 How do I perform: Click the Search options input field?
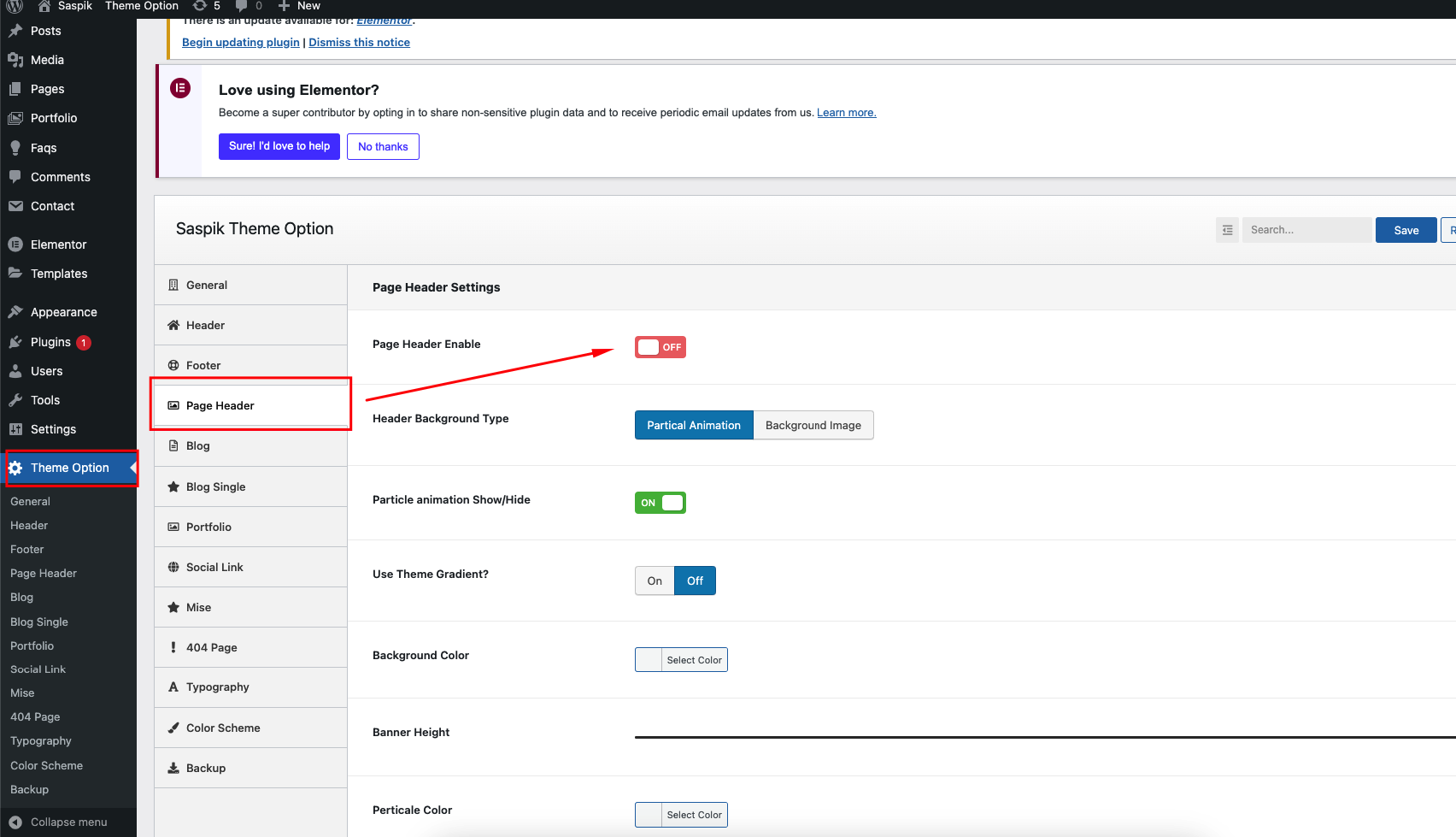[x=1306, y=230]
